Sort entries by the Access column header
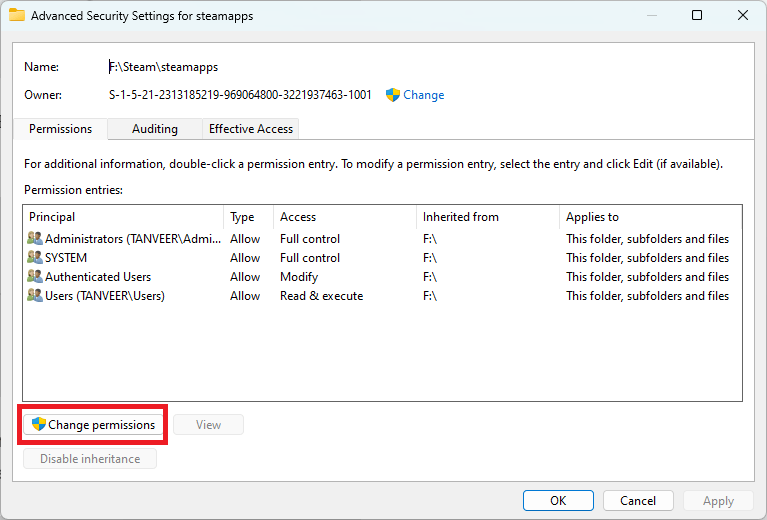The image size is (767, 520). coord(345,217)
